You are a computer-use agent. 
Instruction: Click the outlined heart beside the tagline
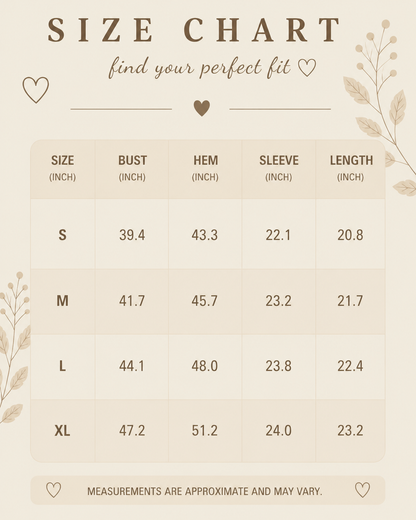[307, 68]
